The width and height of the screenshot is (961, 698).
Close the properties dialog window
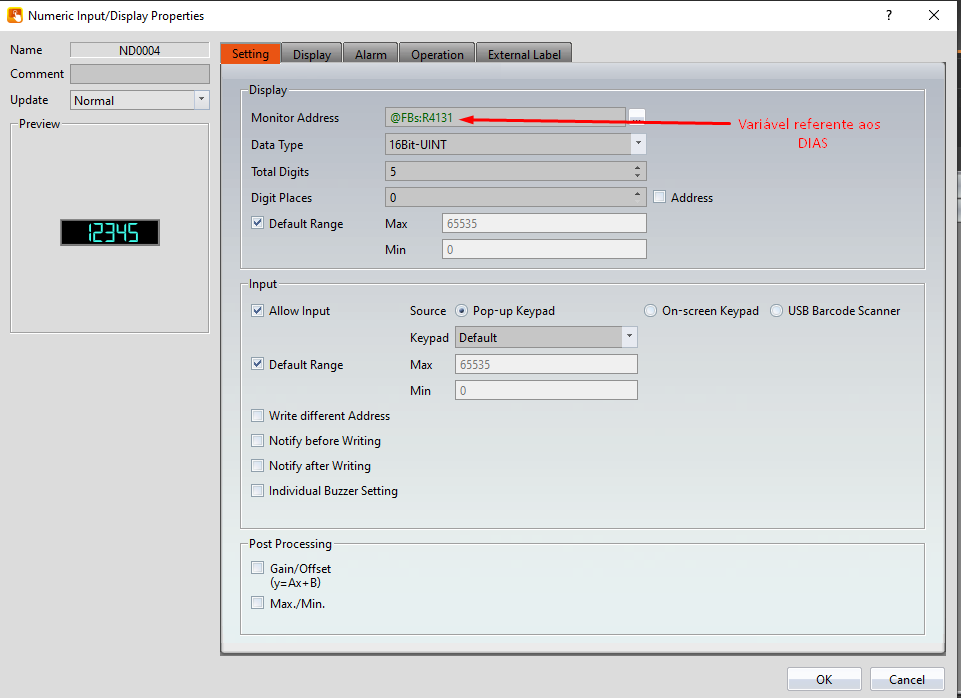pyautogui.click(x=934, y=15)
